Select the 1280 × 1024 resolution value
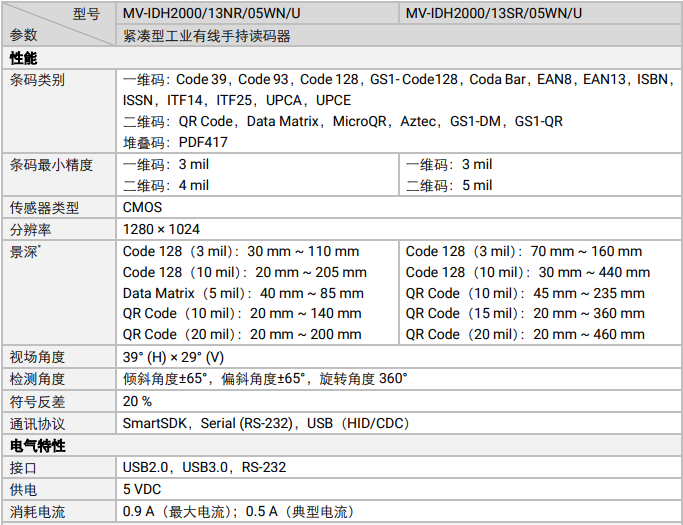 tap(161, 229)
